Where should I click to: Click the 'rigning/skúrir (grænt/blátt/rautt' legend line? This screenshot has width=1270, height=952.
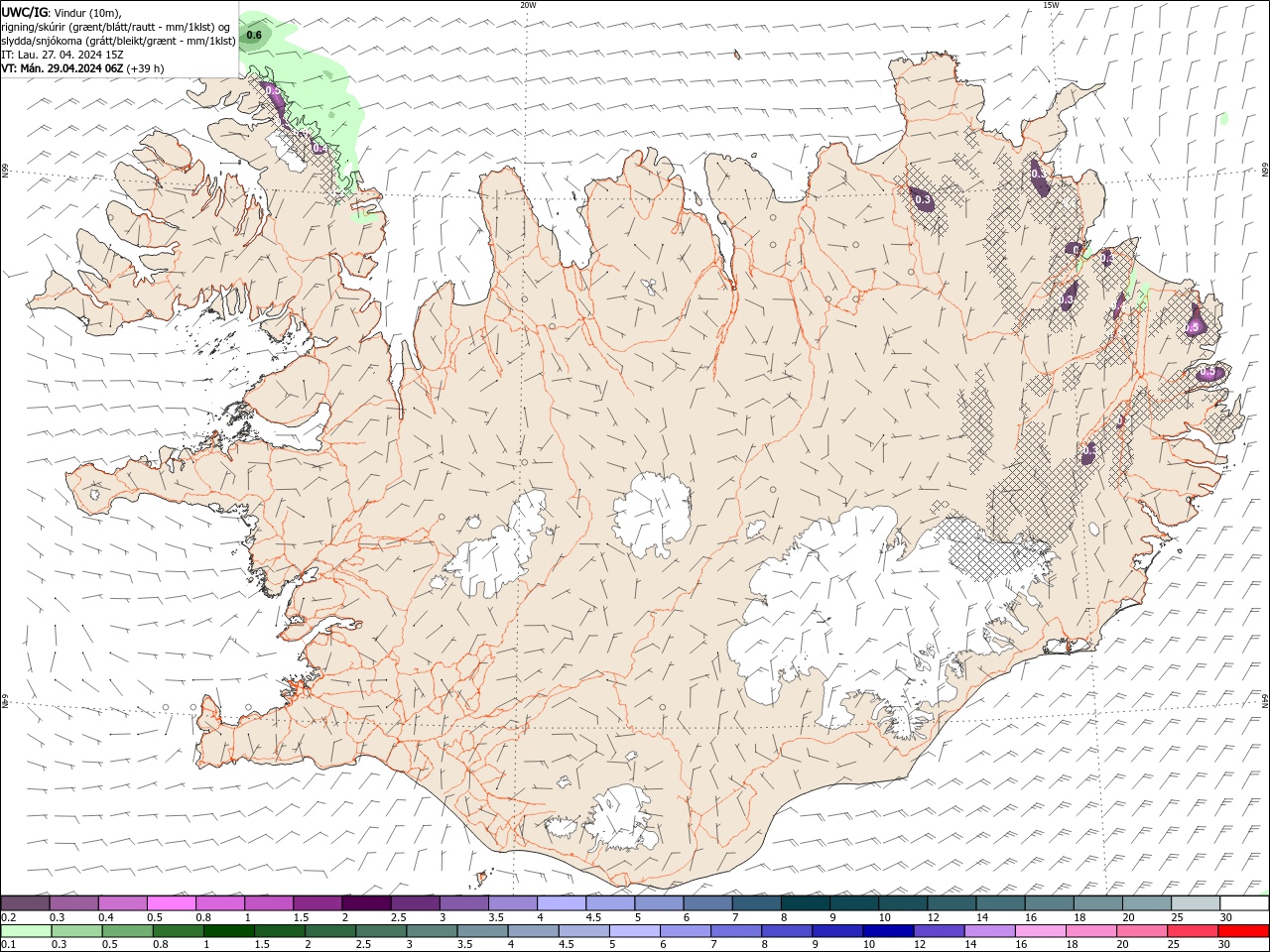[117, 26]
